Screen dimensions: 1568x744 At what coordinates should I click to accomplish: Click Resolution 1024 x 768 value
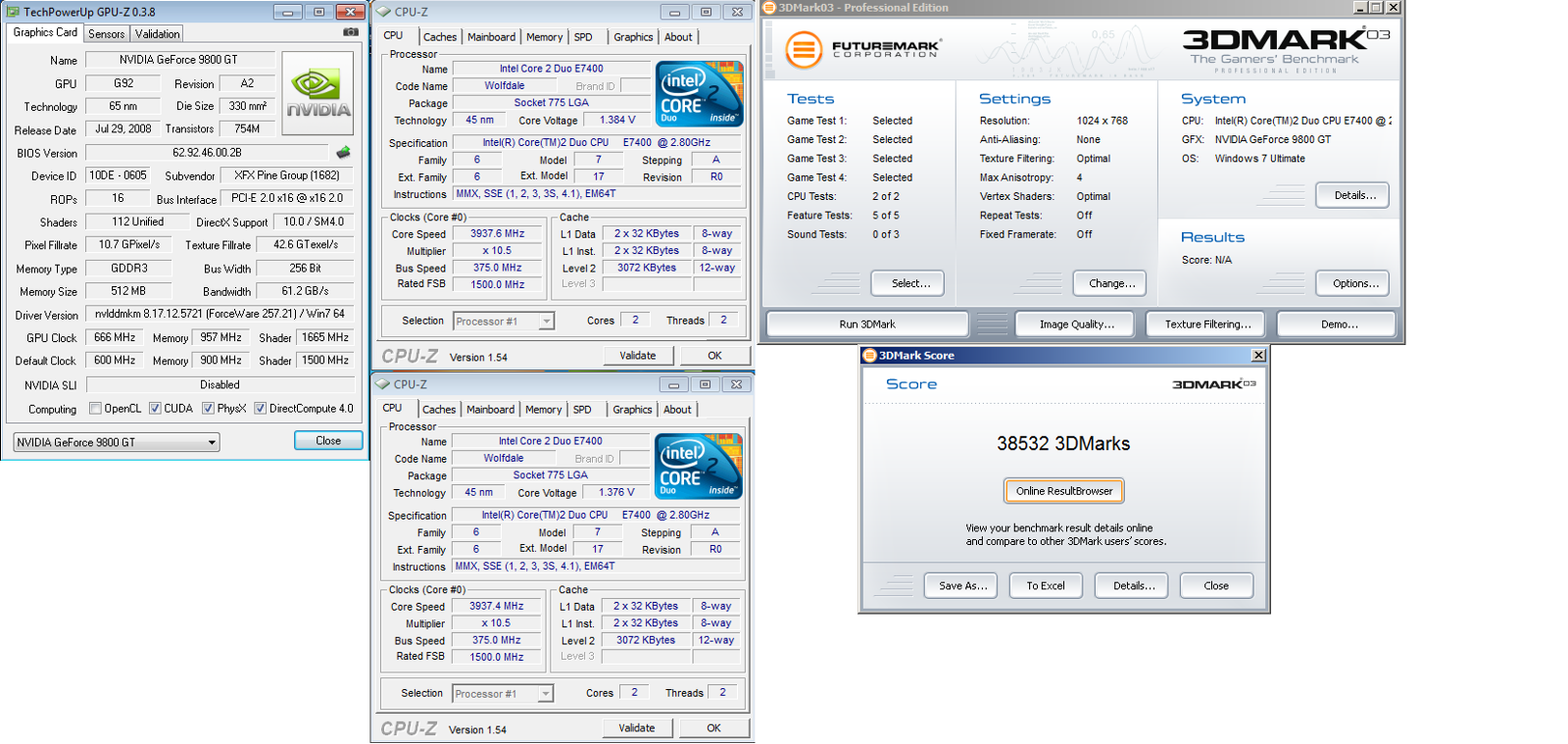pyautogui.click(x=1102, y=121)
